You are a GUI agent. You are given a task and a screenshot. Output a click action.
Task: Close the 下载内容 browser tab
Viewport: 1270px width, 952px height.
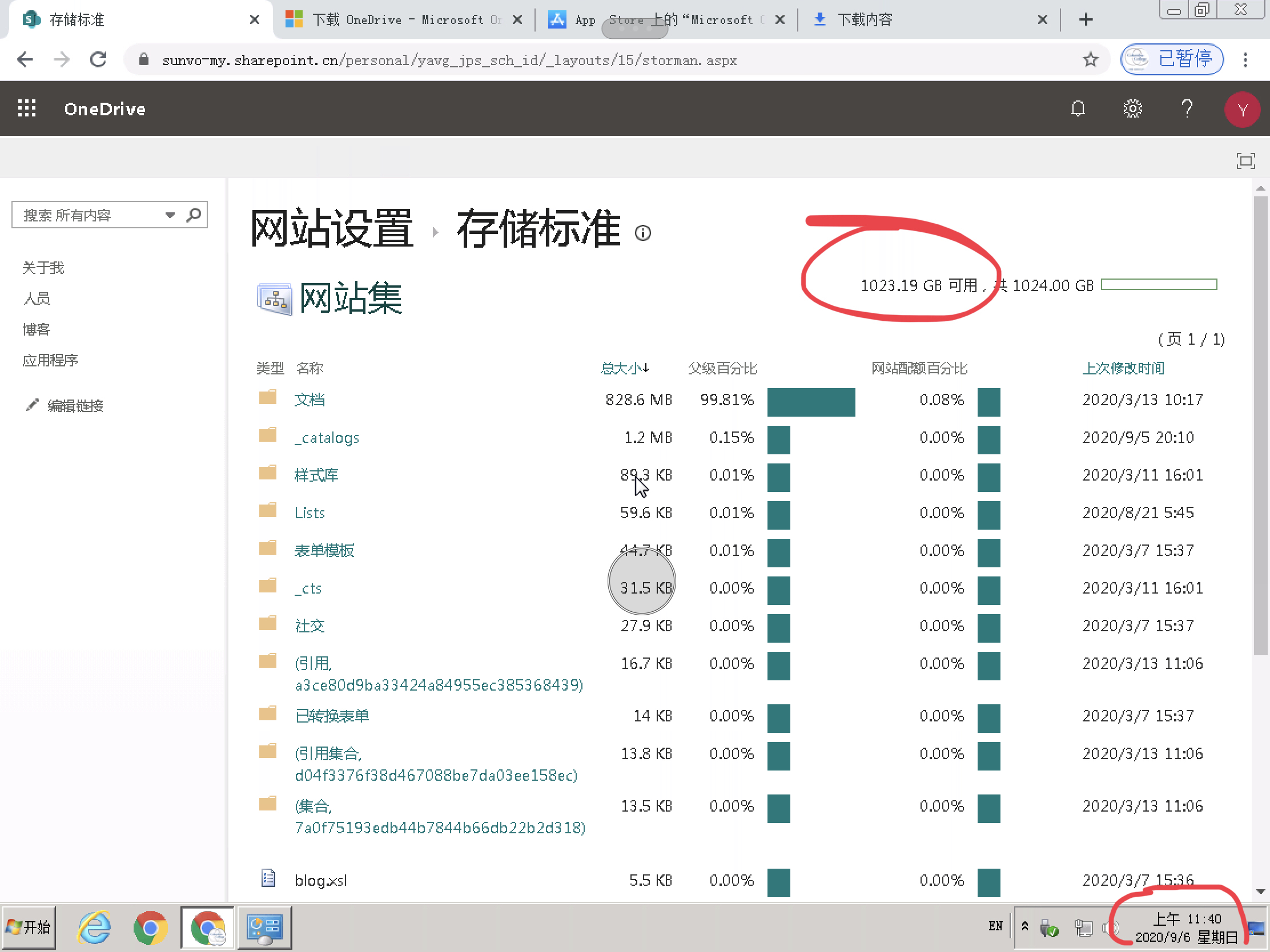[1043, 20]
